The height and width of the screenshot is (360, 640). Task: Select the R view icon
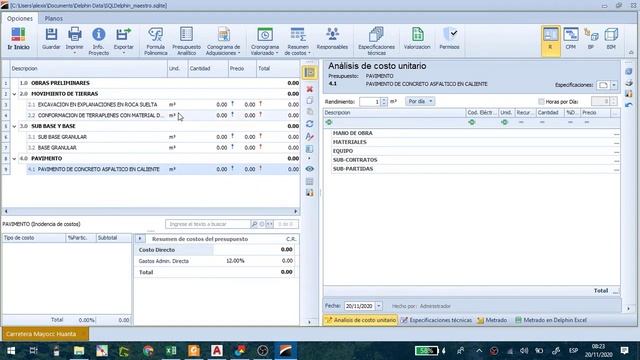tap(550, 40)
